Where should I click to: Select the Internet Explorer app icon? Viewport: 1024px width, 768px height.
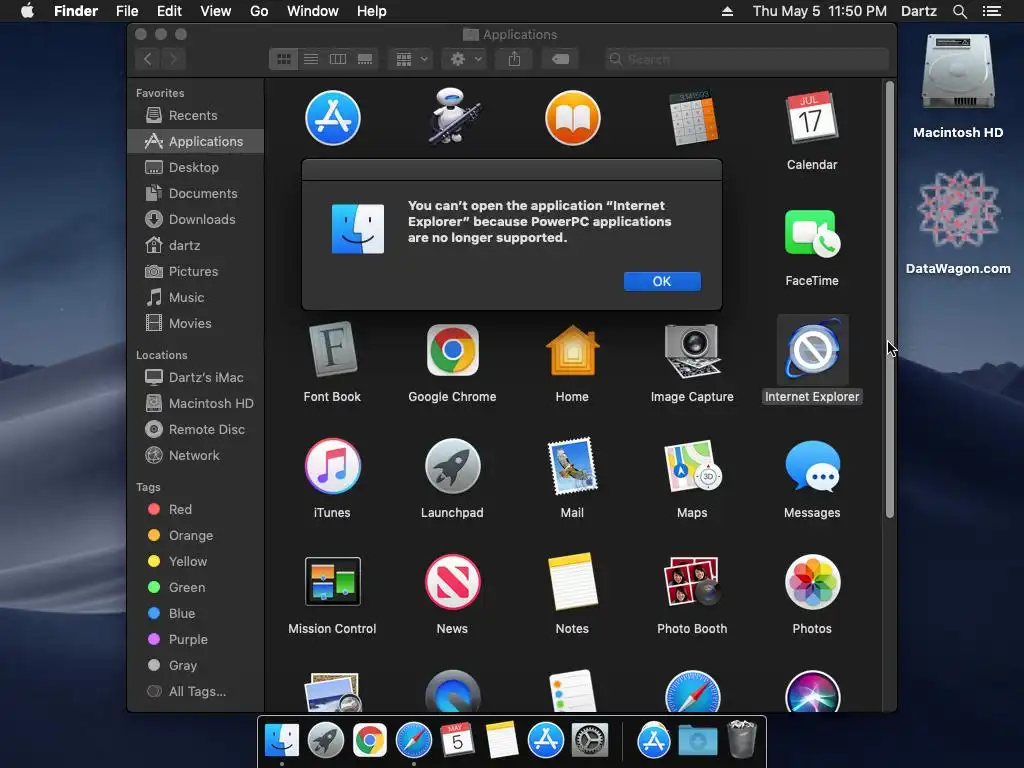tap(812, 350)
